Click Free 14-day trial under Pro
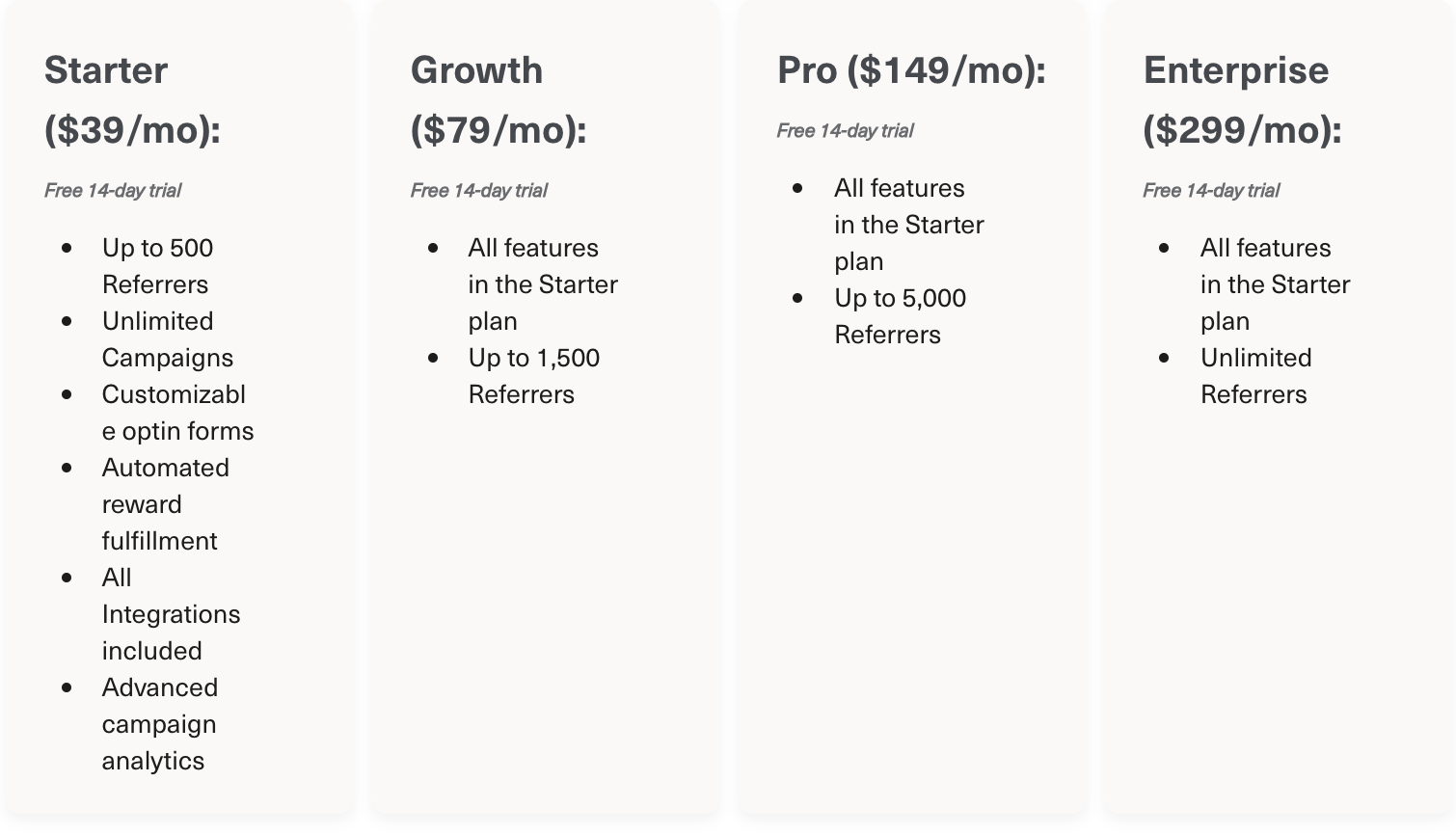 [x=846, y=130]
